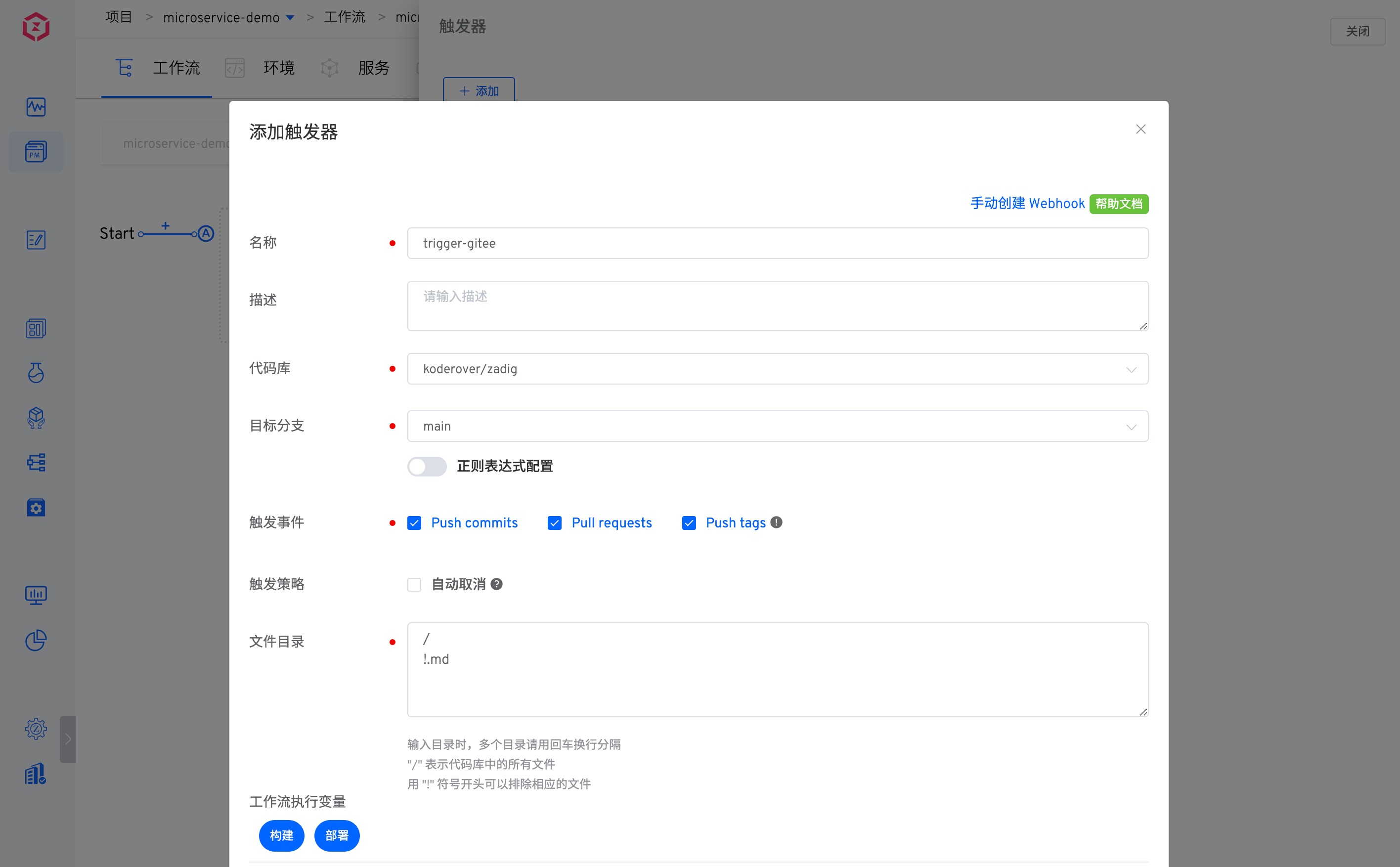Click the hint about "/" 表示代码库中的所有文件

(x=481, y=764)
